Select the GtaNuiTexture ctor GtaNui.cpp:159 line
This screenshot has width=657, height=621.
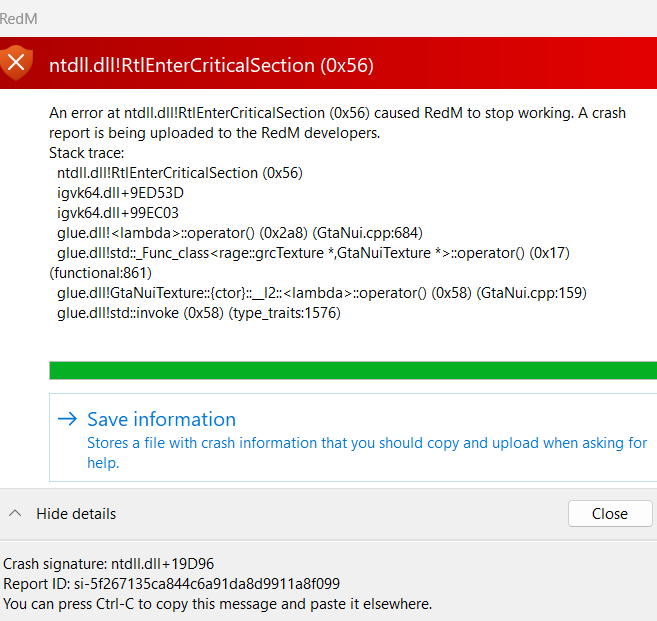tap(322, 293)
